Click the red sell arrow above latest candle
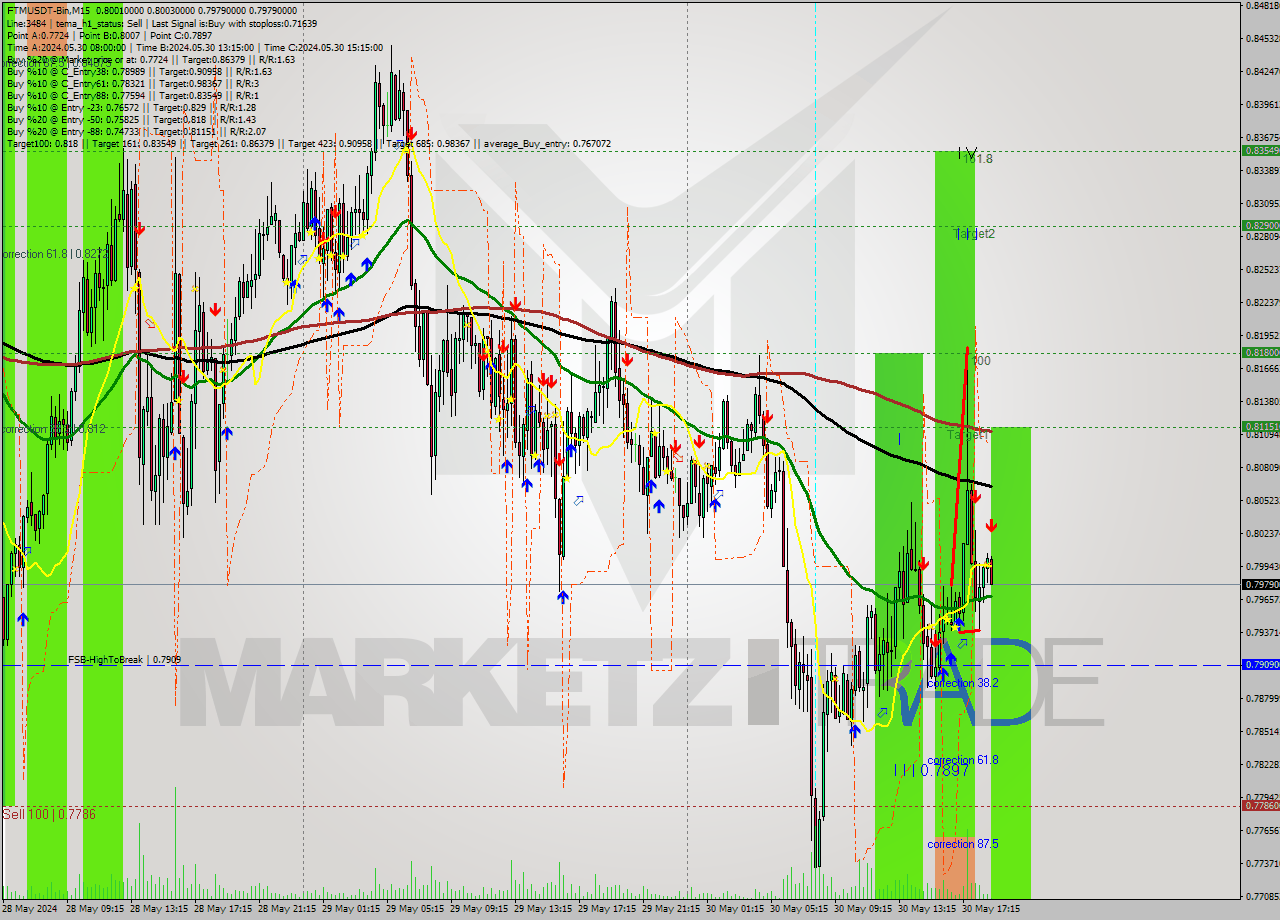The width and height of the screenshot is (1280, 920). coord(991,526)
